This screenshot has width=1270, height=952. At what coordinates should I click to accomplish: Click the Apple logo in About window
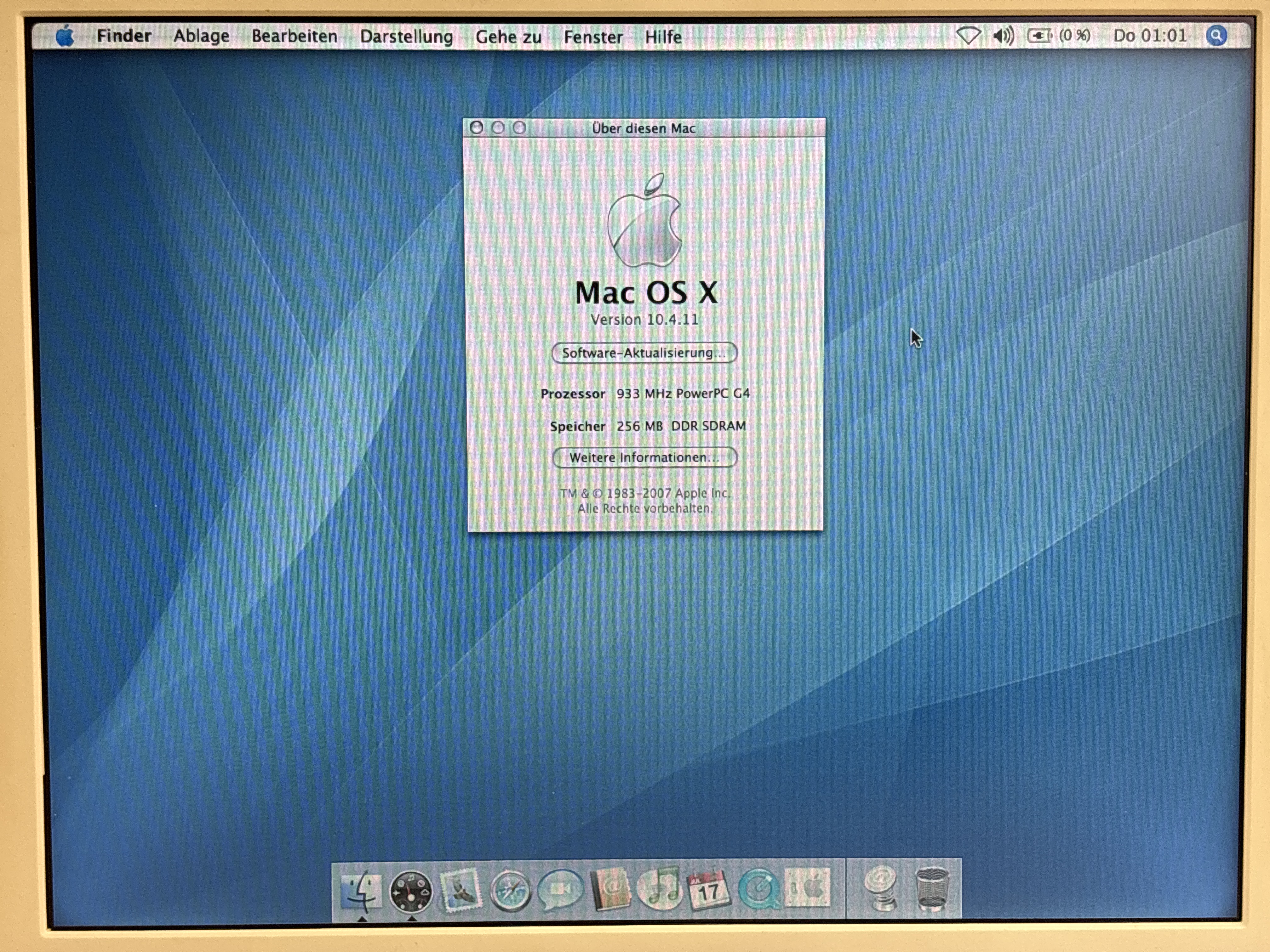coord(645,220)
